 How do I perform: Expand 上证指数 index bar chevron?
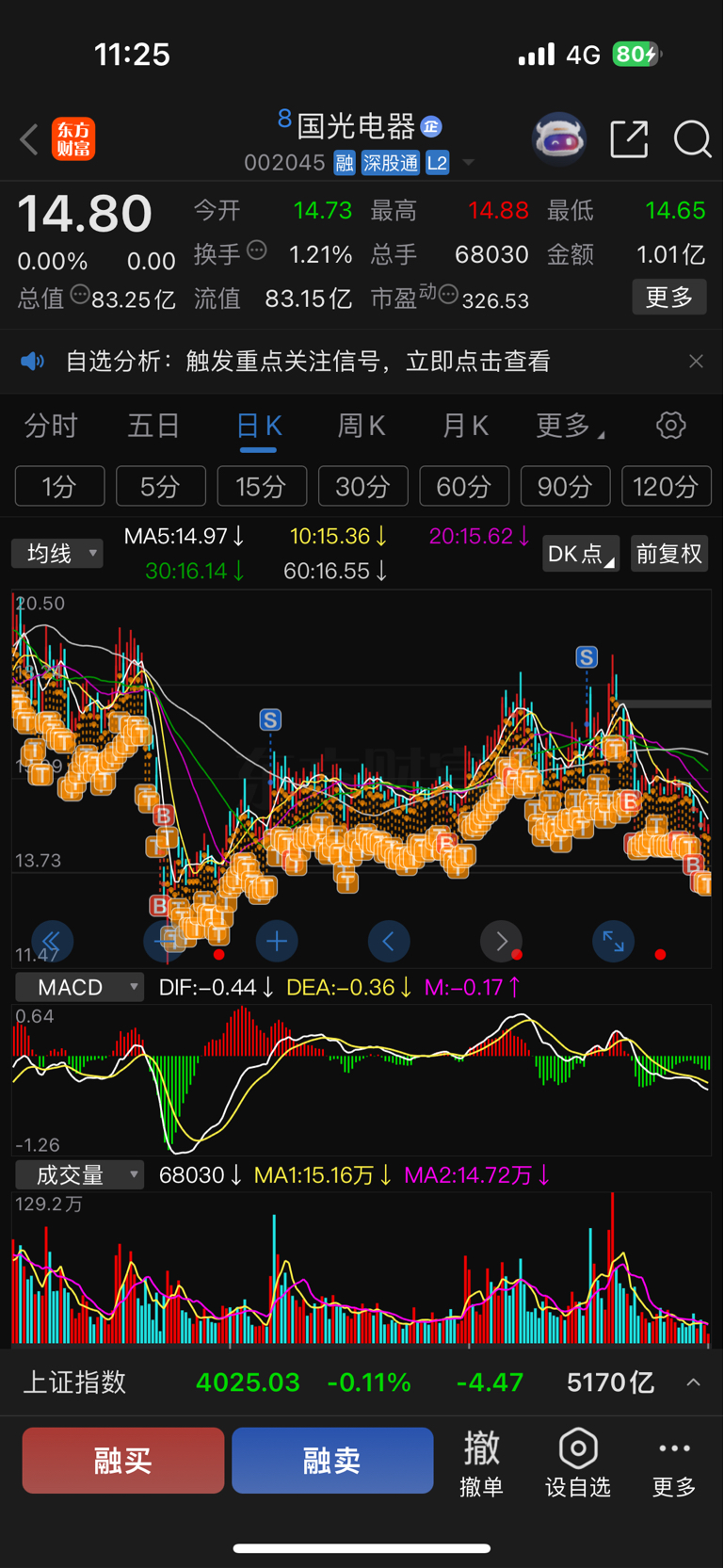[694, 1382]
